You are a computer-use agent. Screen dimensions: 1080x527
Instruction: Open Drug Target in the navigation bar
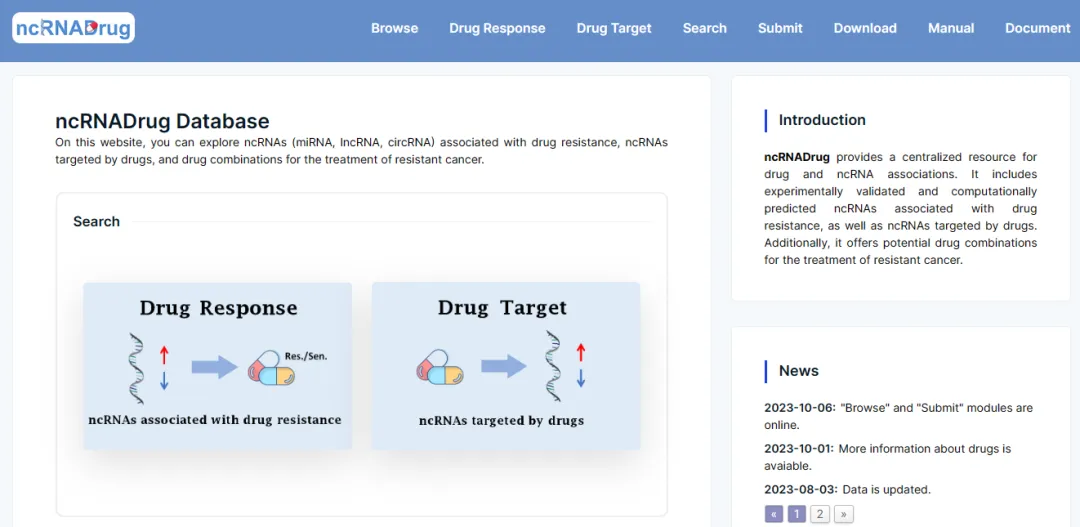tap(614, 28)
